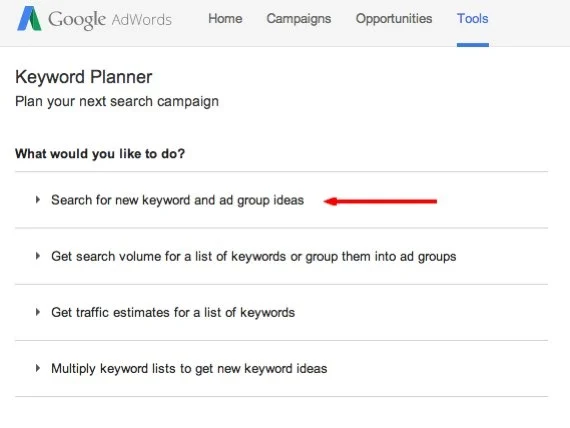570x428 pixels.
Task: Expand the Get traffic estimates triangle
Action: coord(38,312)
